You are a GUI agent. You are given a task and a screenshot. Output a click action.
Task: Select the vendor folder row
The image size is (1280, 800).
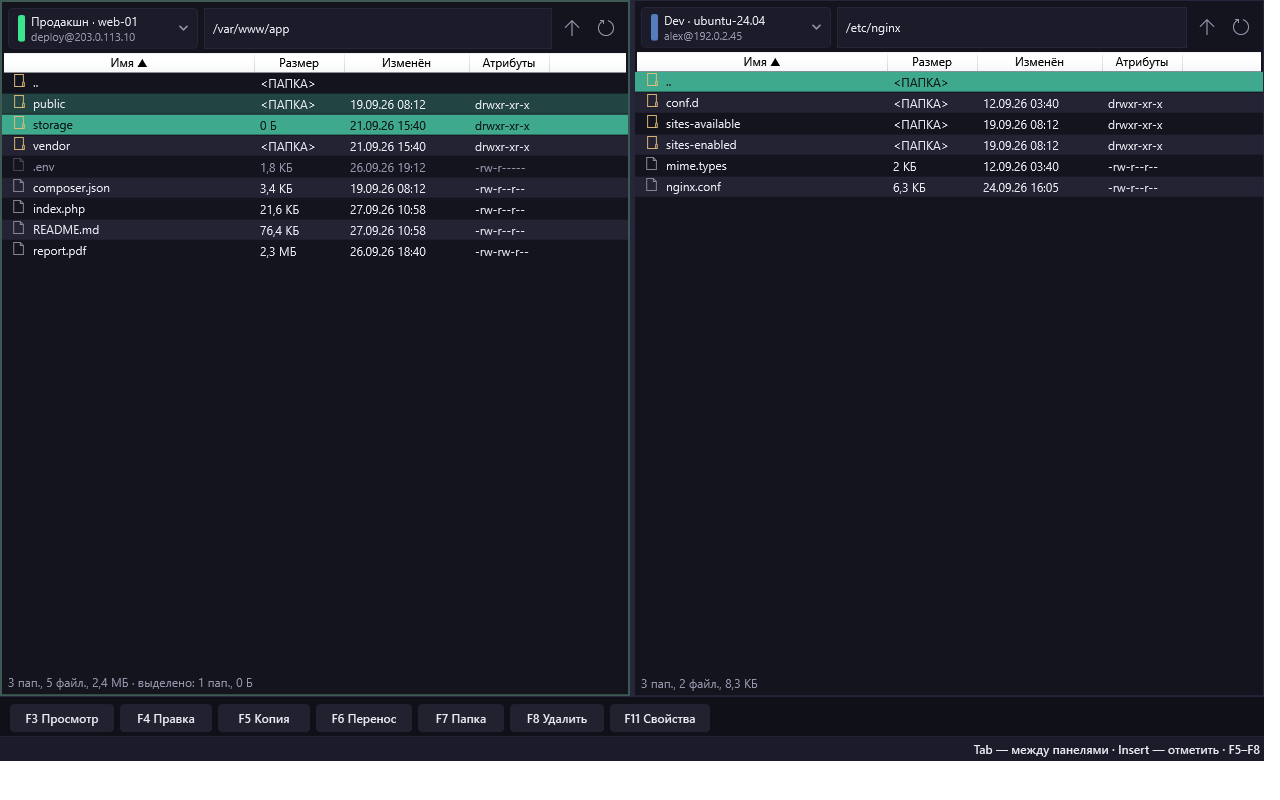click(315, 146)
